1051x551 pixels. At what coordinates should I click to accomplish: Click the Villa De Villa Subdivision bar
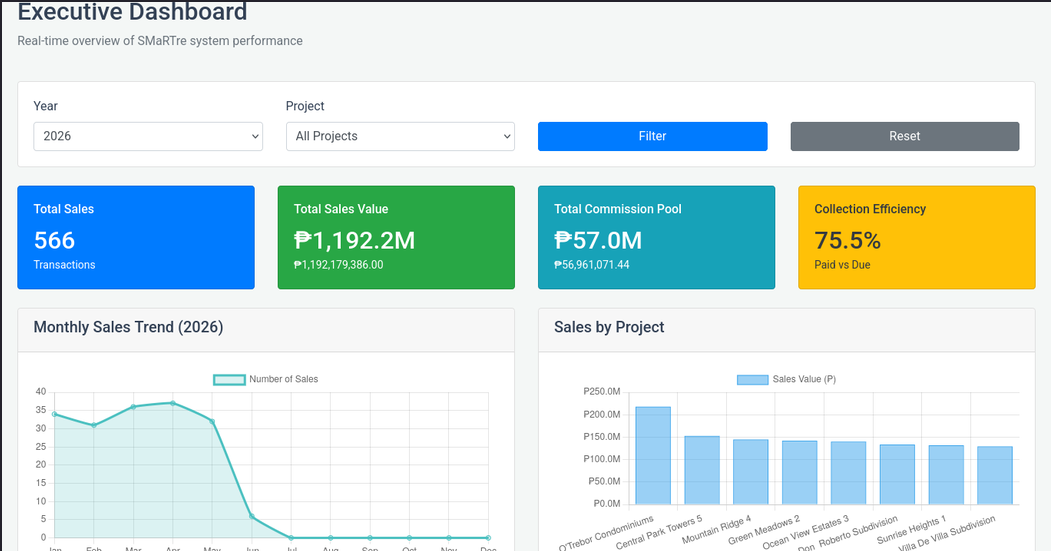[x=995, y=475]
